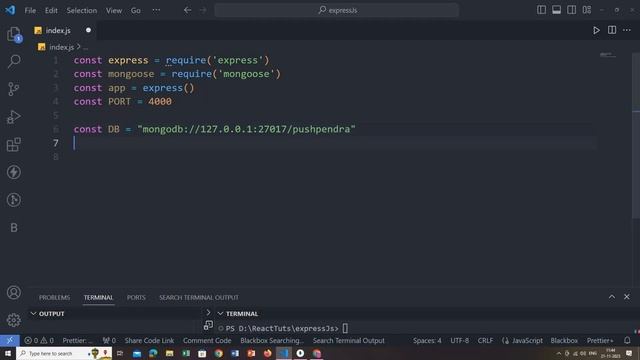
Task: Run the code with the play icon
Action: point(596,30)
